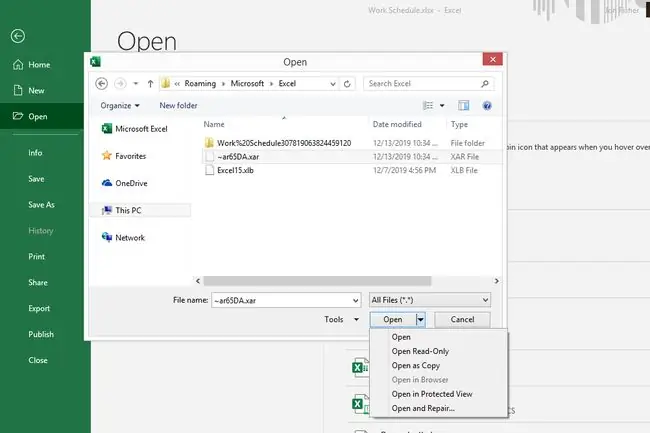Open the Publish page

click(41, 334)
